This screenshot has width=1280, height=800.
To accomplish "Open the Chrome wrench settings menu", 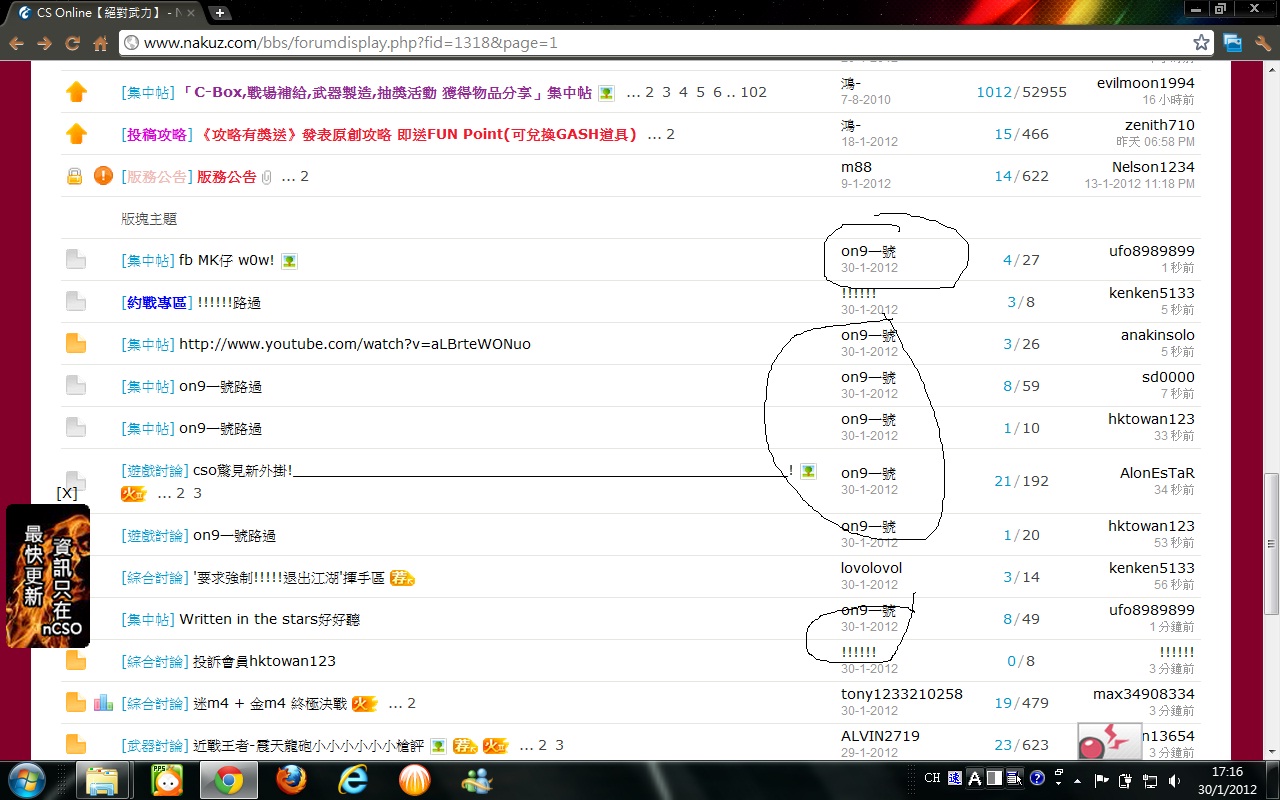I will [1262, 43].
